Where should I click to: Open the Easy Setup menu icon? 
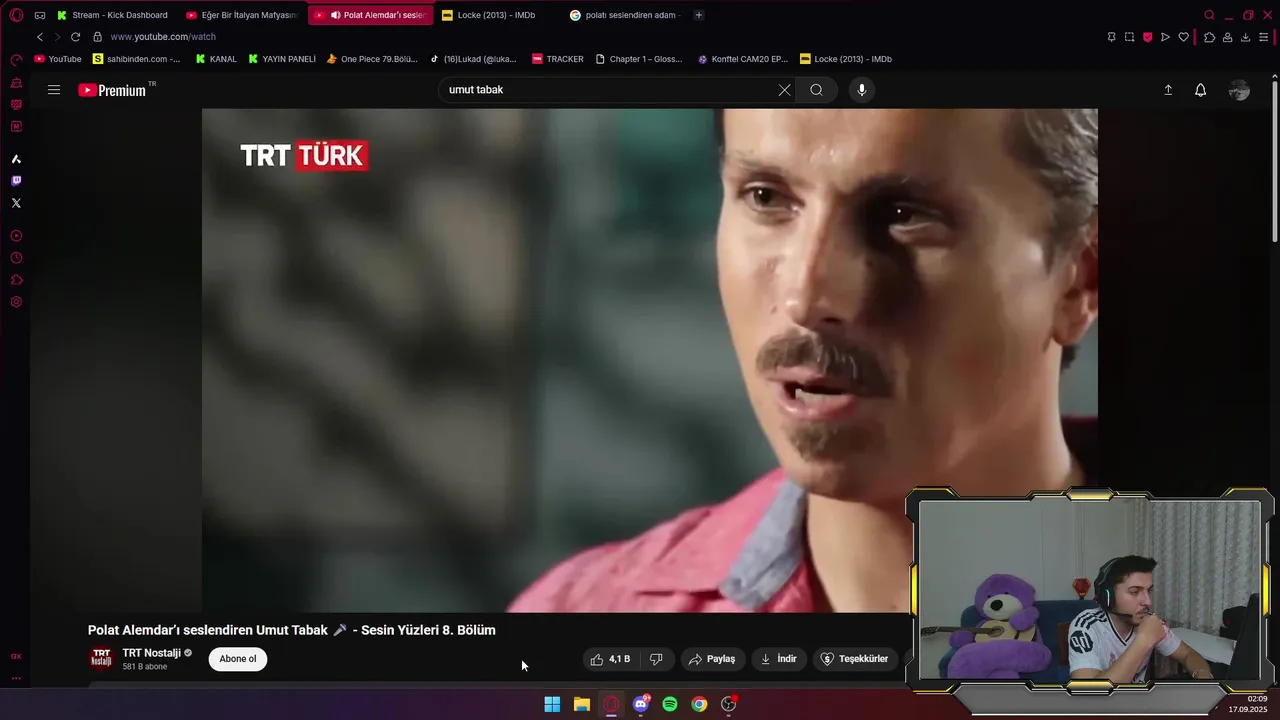(1264, 37)
